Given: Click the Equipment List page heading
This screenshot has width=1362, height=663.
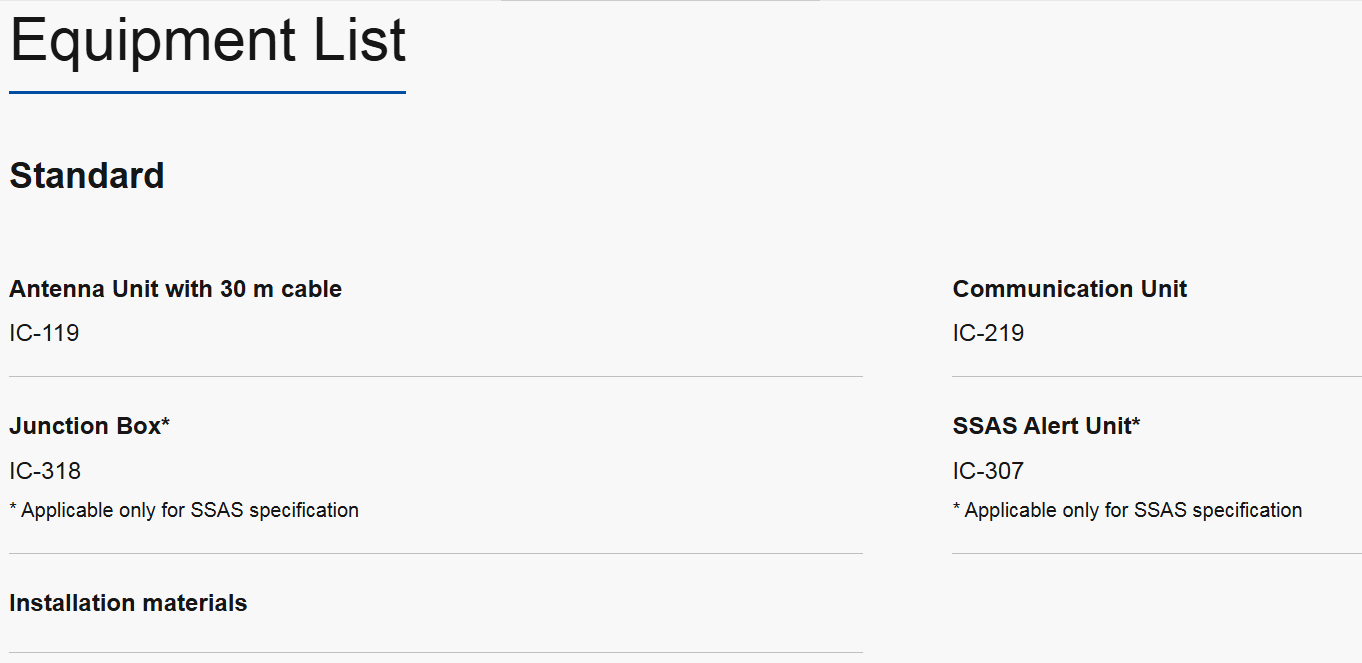Looking at the screenshot, I should (207, 41).
